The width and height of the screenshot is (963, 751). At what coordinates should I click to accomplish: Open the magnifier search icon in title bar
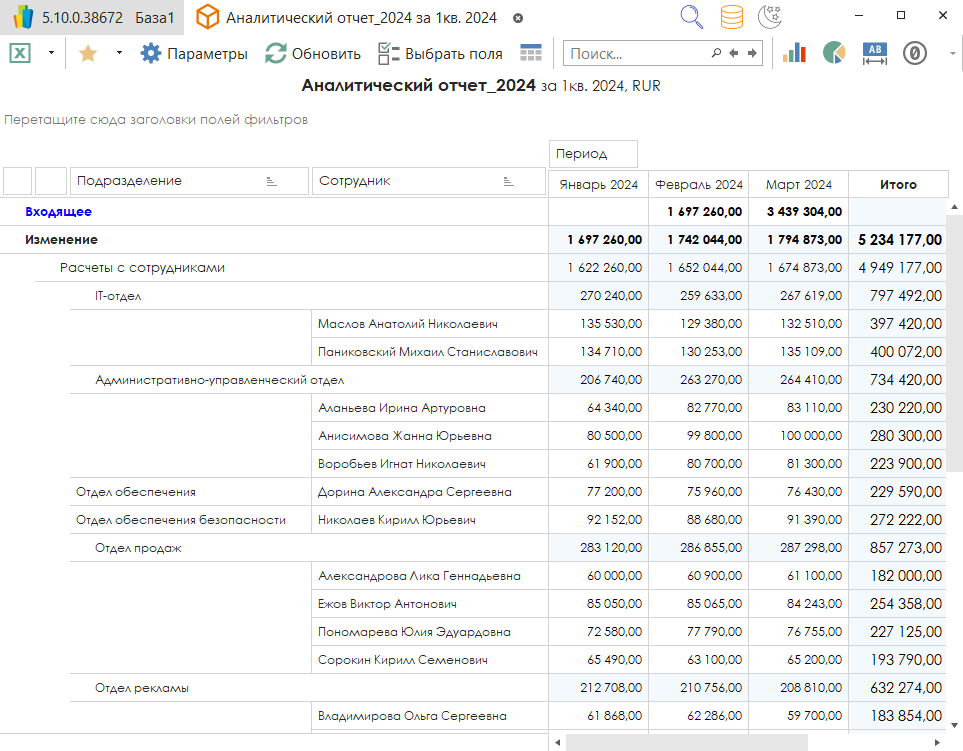(691, 17)
